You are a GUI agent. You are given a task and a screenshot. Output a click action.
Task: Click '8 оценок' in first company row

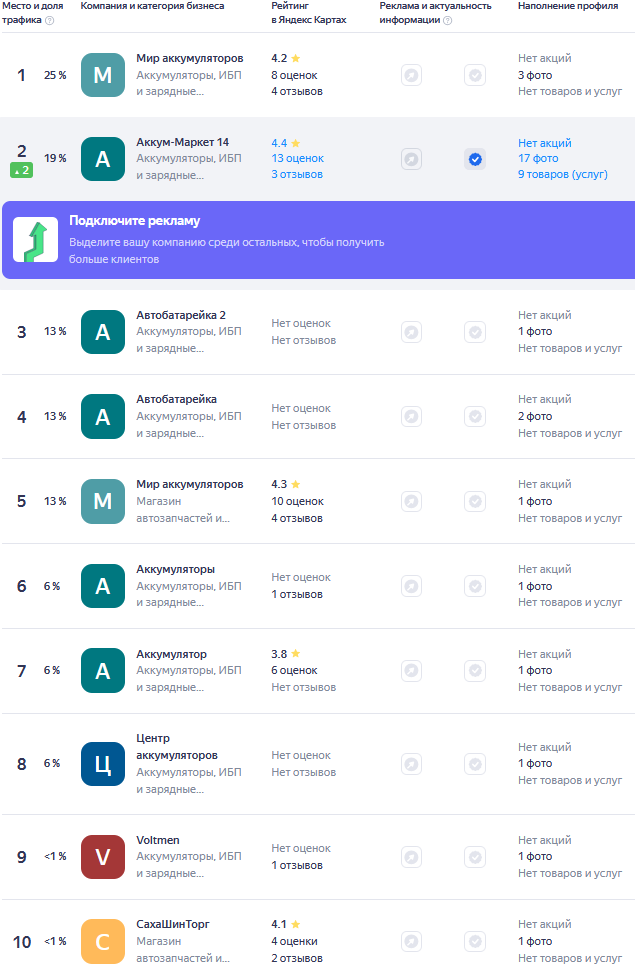(x=294, y=75)
